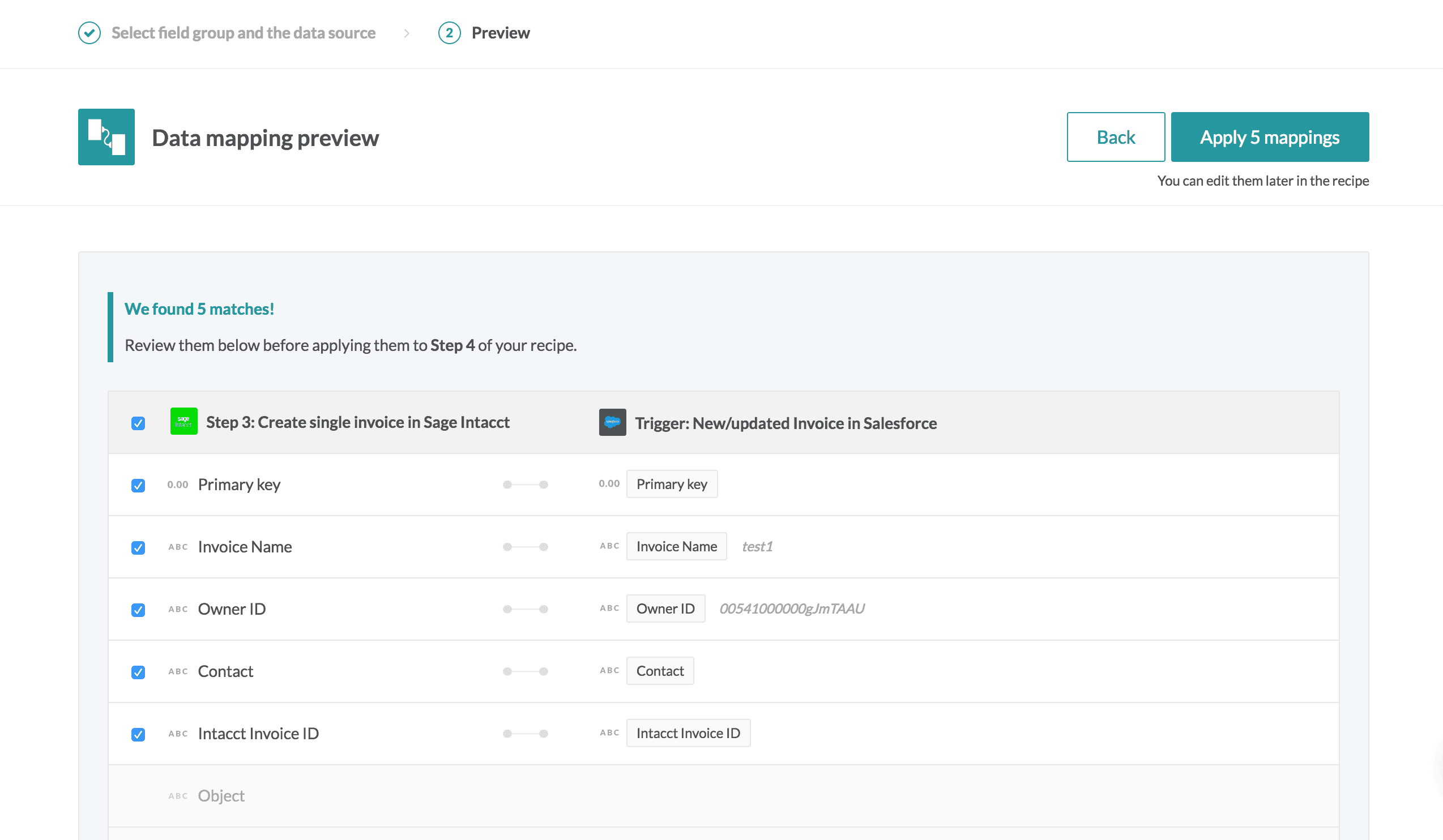Click the number type icon beside Sage Primary key
Image resolution: width=1443 pixels, height=840 pixels.
click(x=177, y=485)
